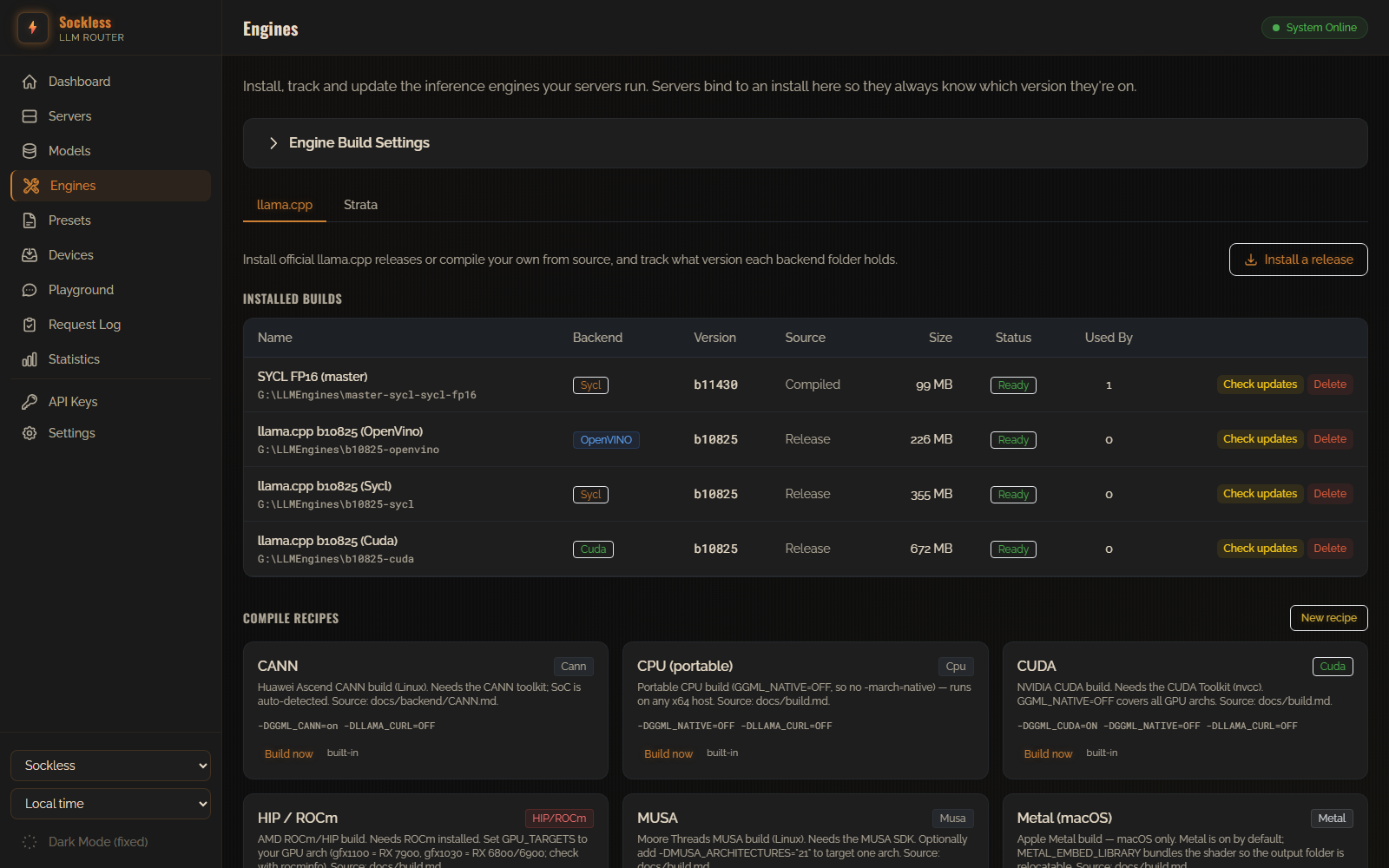Switch to the Strata tab

[x=360, y=205]
